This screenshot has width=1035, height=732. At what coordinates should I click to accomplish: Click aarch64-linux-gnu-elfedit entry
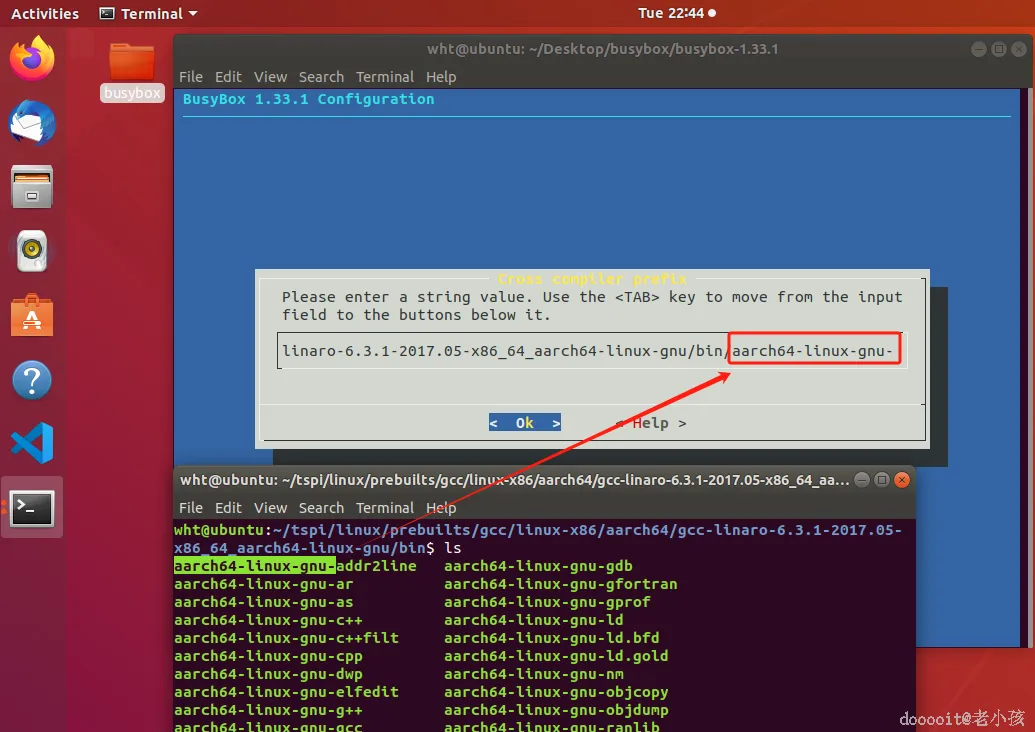pyautogui.click(x=286, y=692)
